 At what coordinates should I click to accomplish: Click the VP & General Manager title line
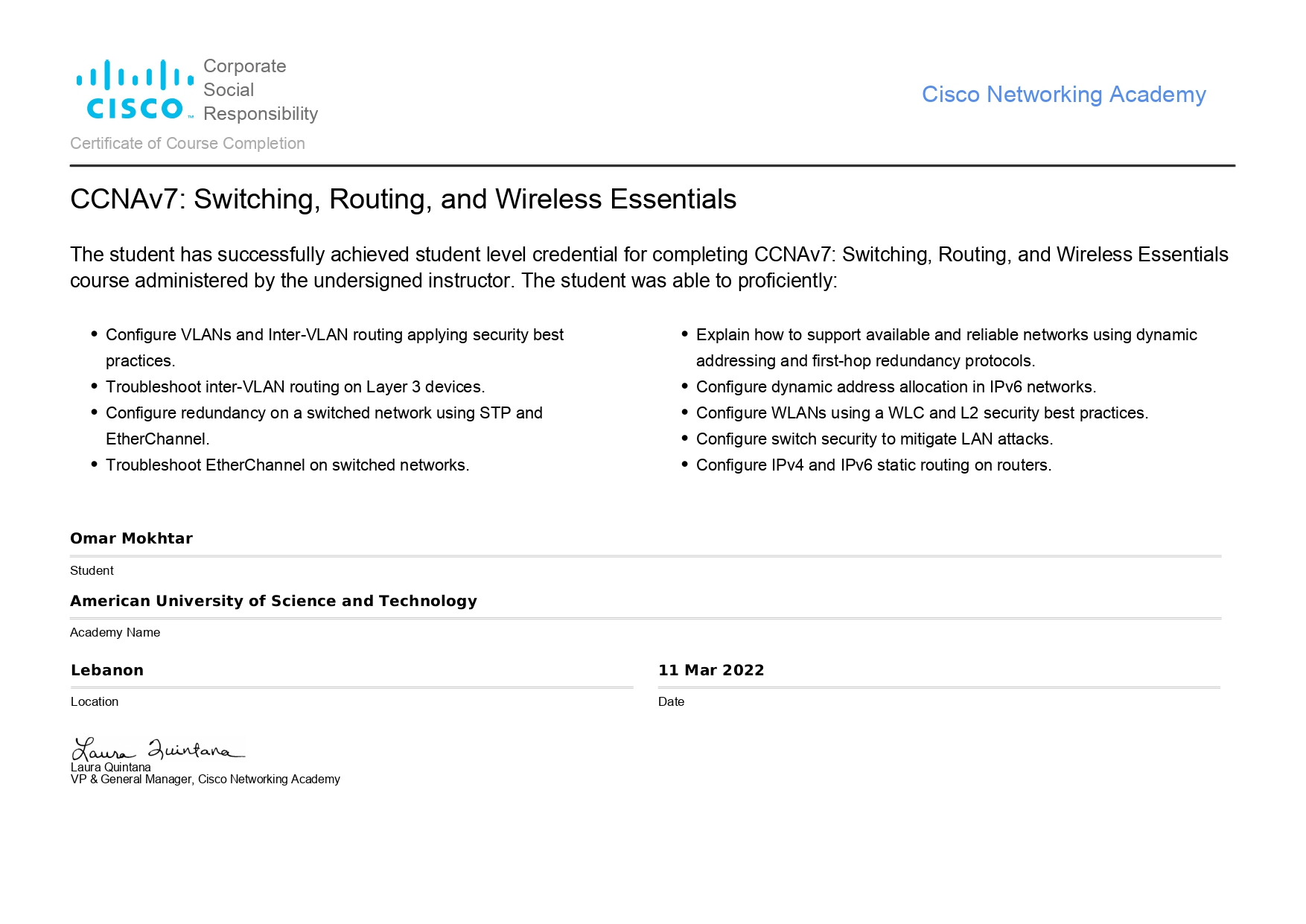[x=206, y=780]
